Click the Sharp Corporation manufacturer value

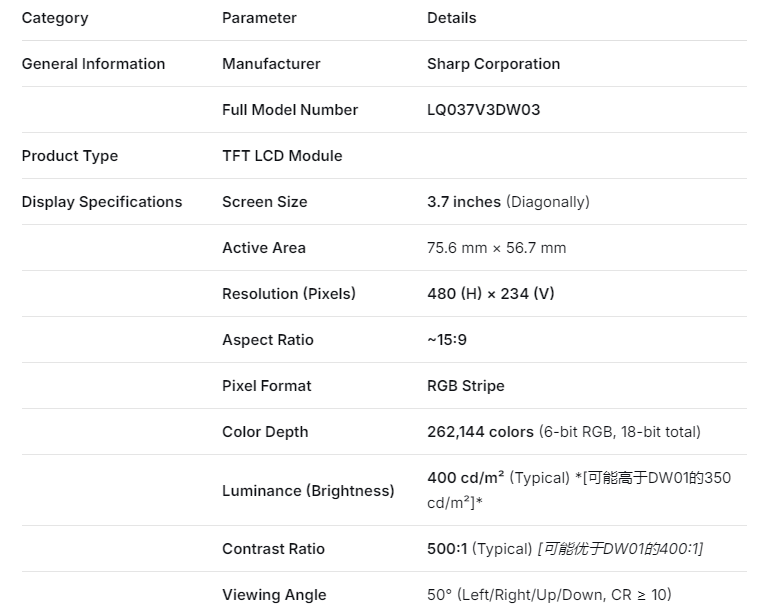point(493,64)
